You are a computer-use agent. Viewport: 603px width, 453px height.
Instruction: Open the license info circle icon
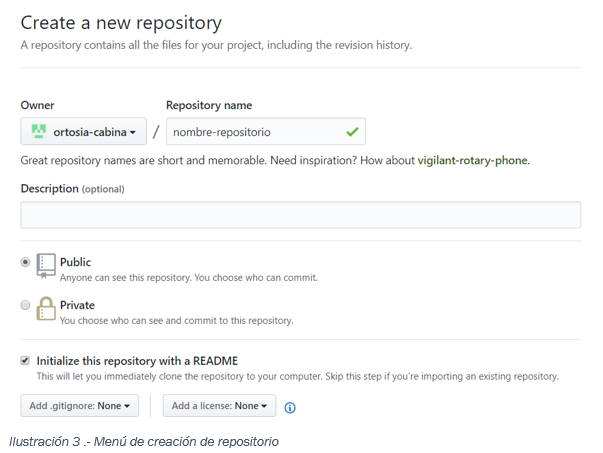pyautogui.click(x=290, y=407)
